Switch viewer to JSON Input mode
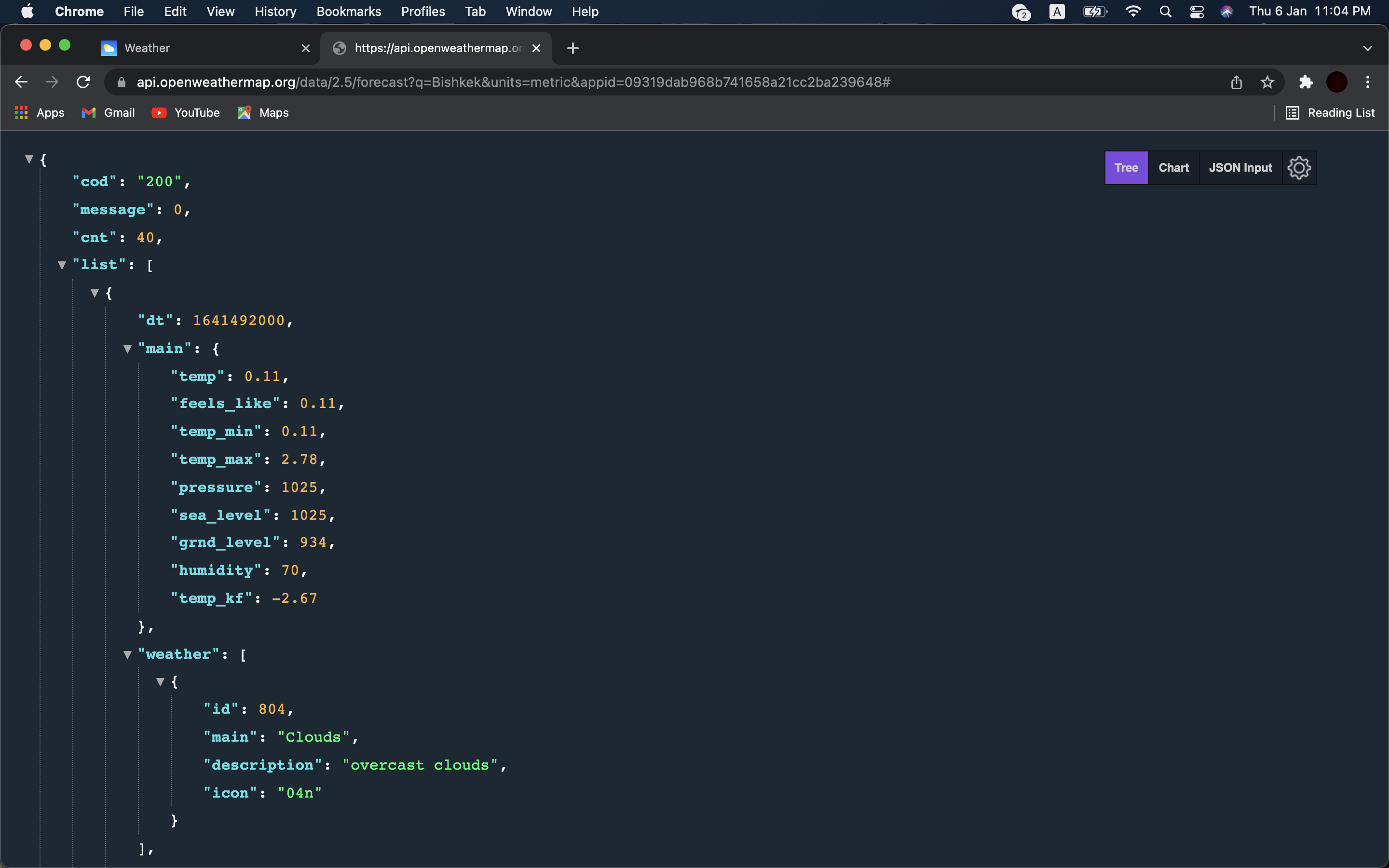Screen dimensions: 1389x868 tap(1240, 168)
